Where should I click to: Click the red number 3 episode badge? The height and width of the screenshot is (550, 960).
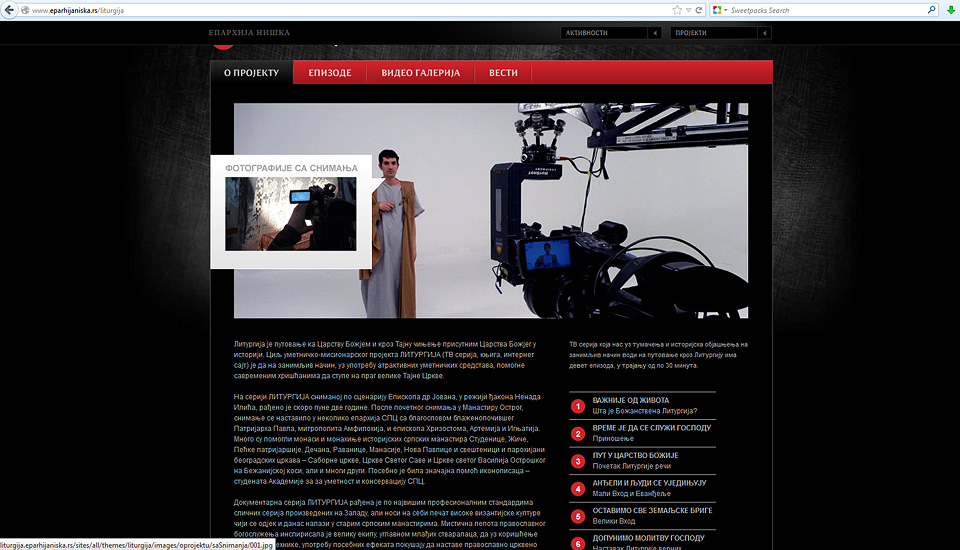578,461
